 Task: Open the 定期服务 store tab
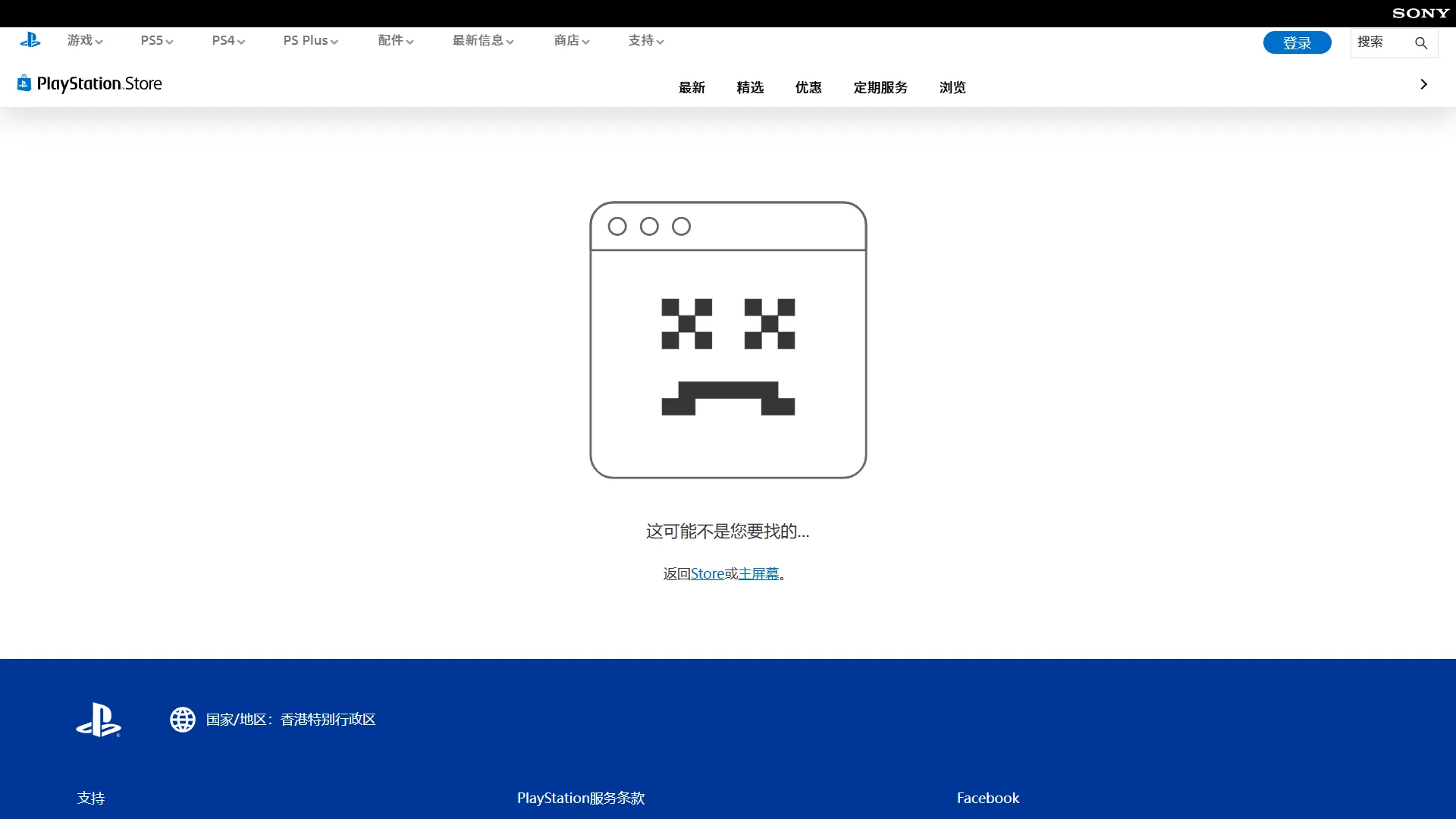(880, 87)
